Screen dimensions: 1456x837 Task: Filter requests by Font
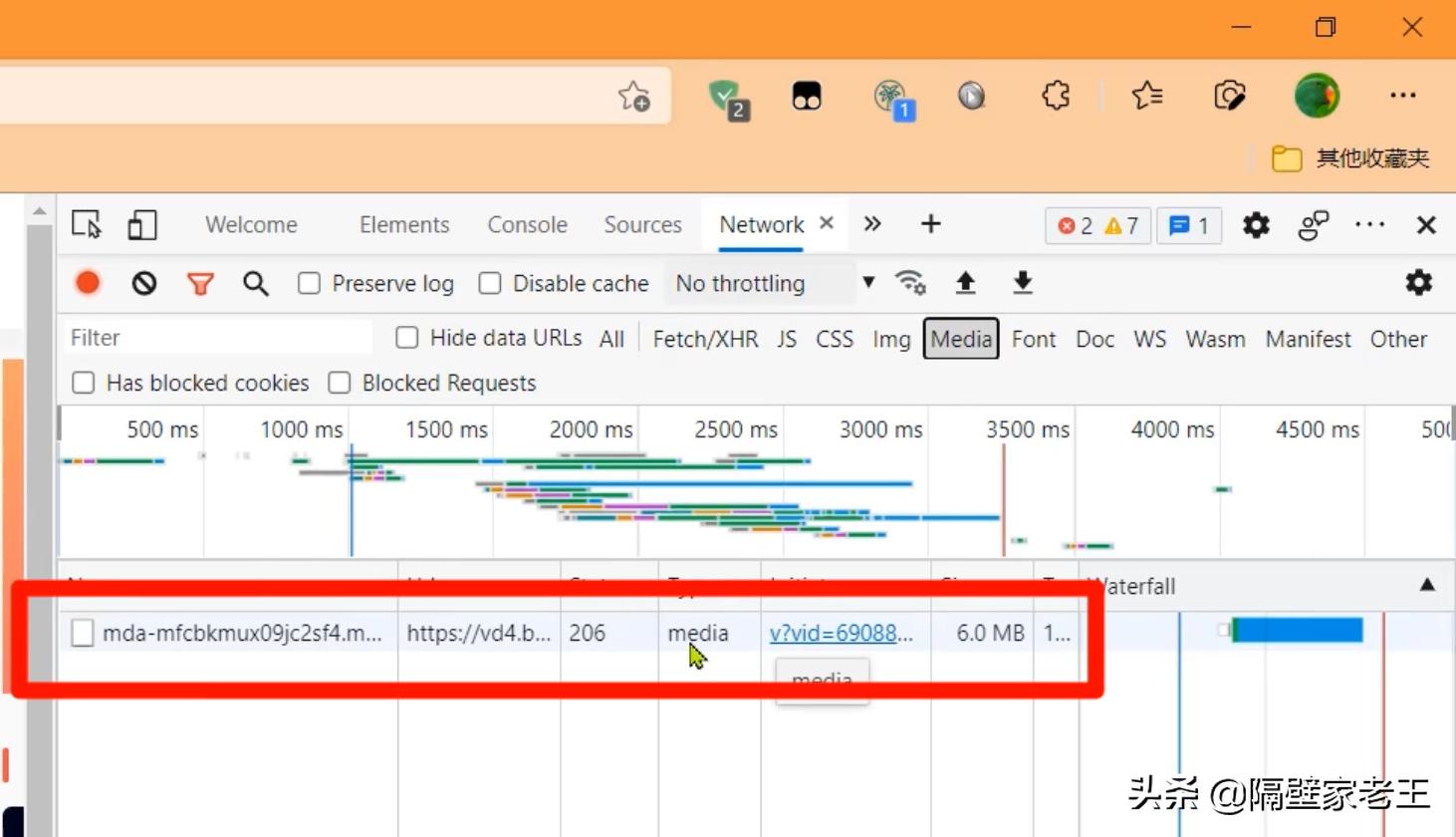pyautogui.click(x=1034, y=339)
